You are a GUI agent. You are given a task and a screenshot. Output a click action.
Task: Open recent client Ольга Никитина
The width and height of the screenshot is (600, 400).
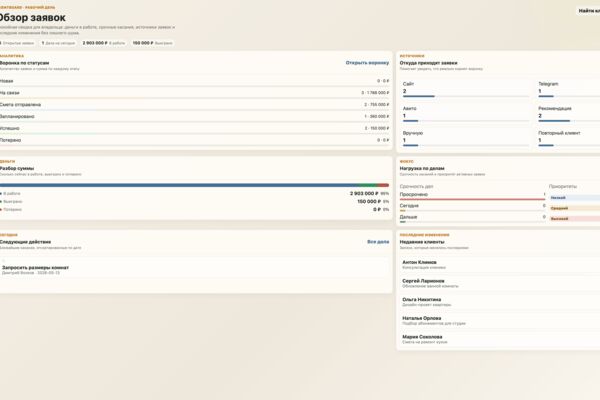coord(500,302)
